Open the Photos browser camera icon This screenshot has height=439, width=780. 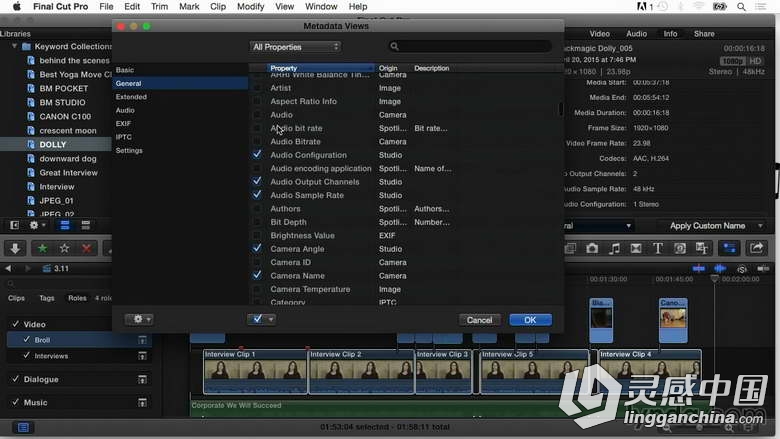[592, 248]
